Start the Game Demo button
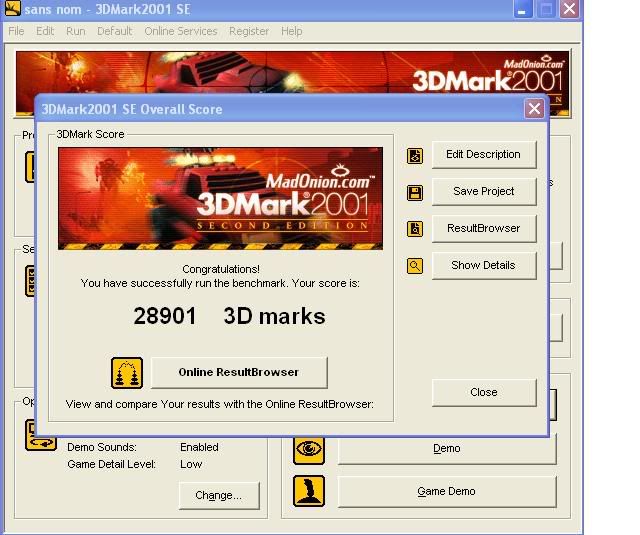Image resolution: width=640 pixels, height=535 pixels. 447,491
